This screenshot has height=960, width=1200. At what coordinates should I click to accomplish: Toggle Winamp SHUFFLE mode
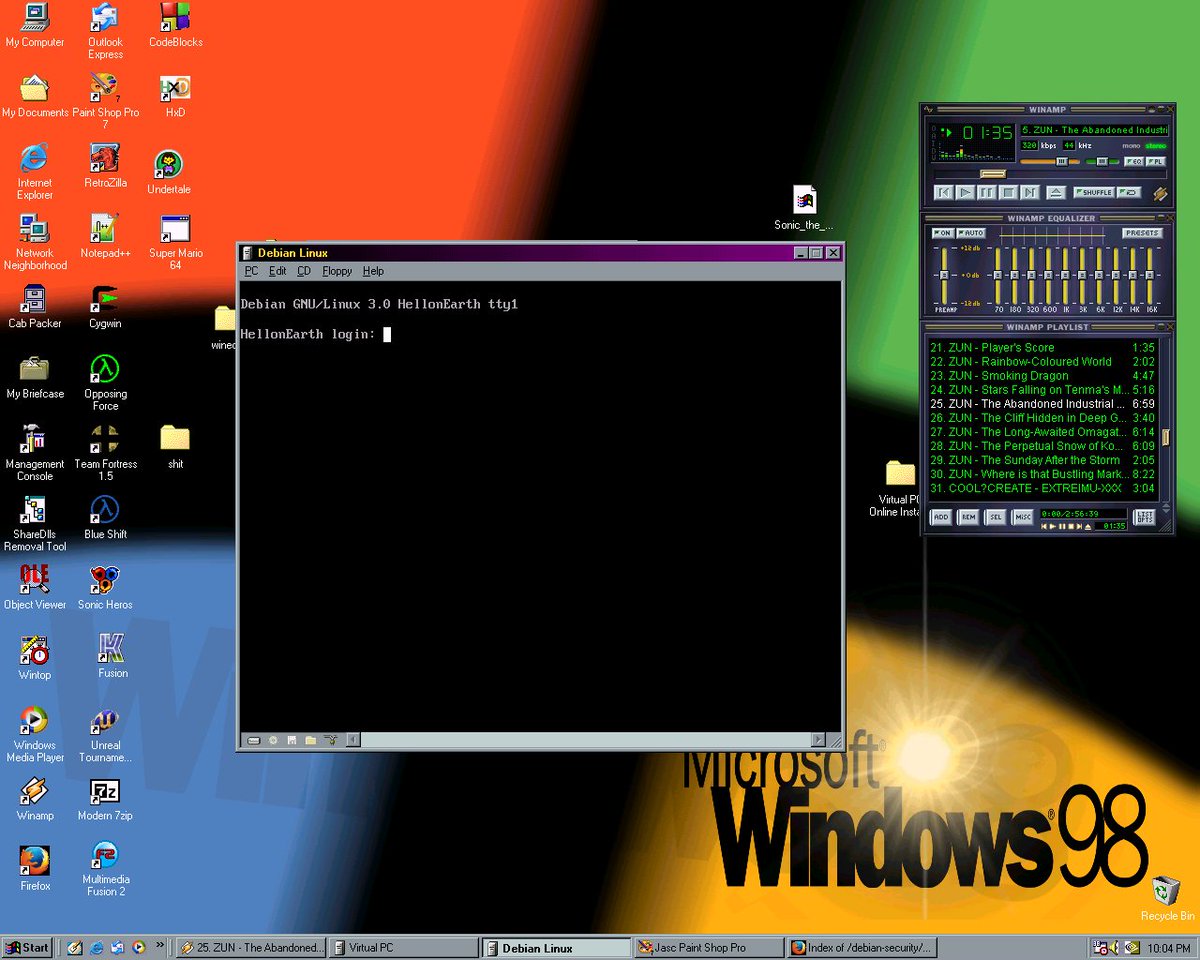point(1094,192)
